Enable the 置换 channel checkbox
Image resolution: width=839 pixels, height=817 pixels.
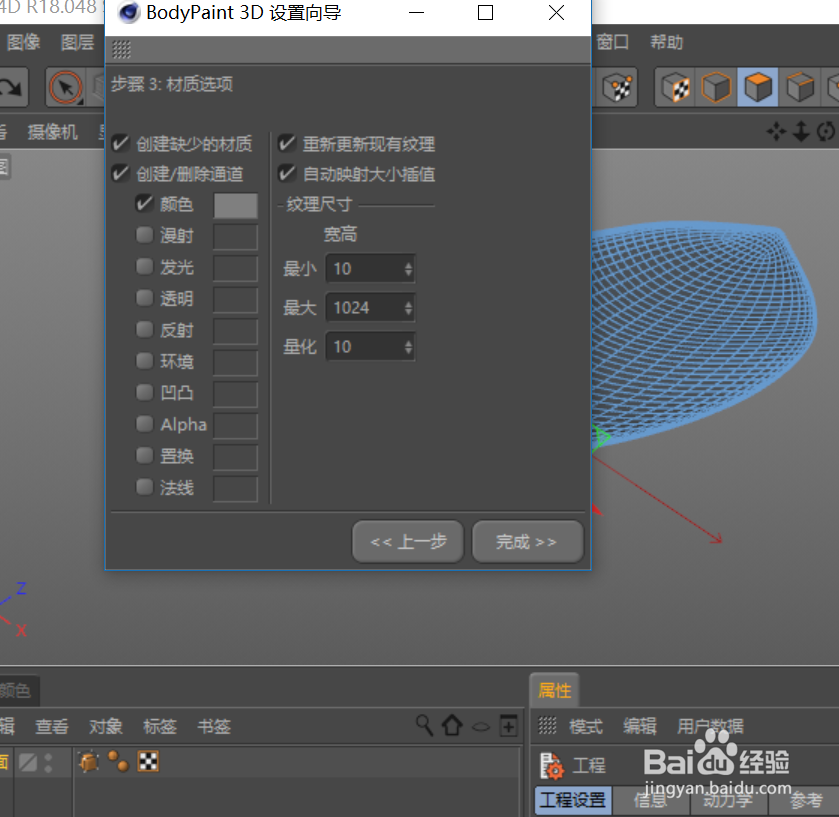pos(144,456)
